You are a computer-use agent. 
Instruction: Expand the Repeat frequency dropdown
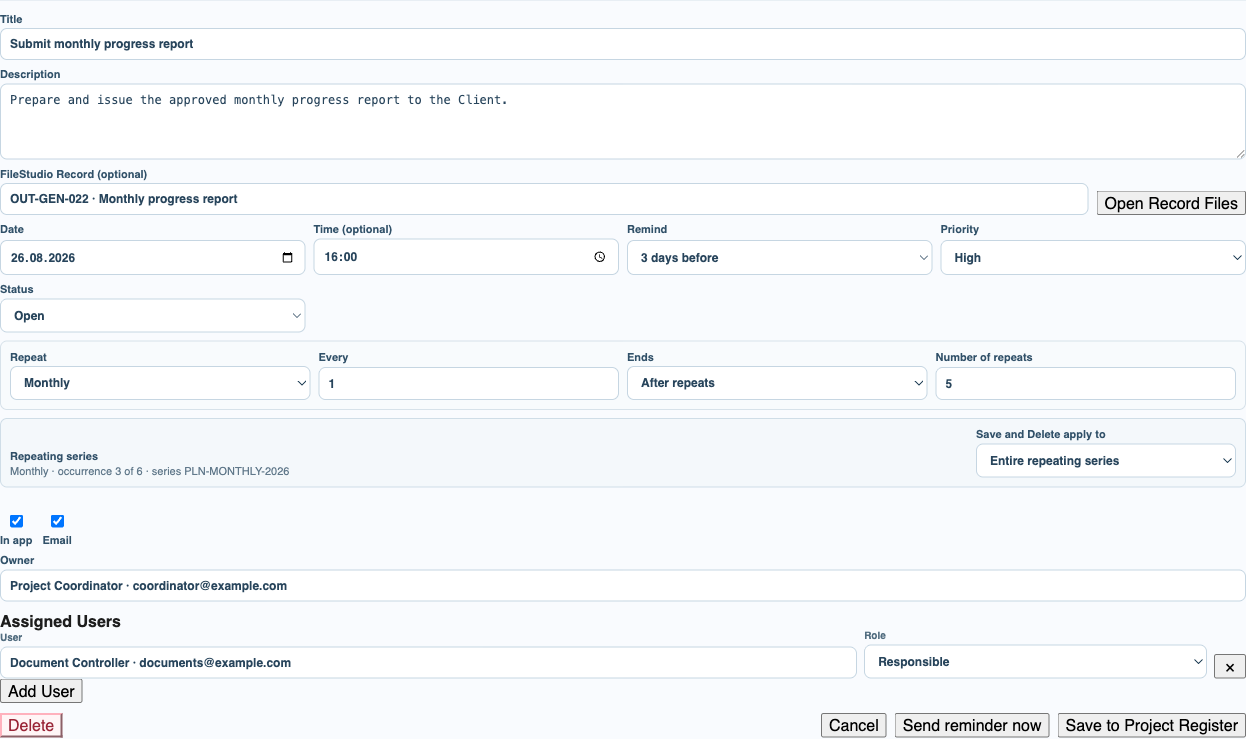[x=160, y=383]
